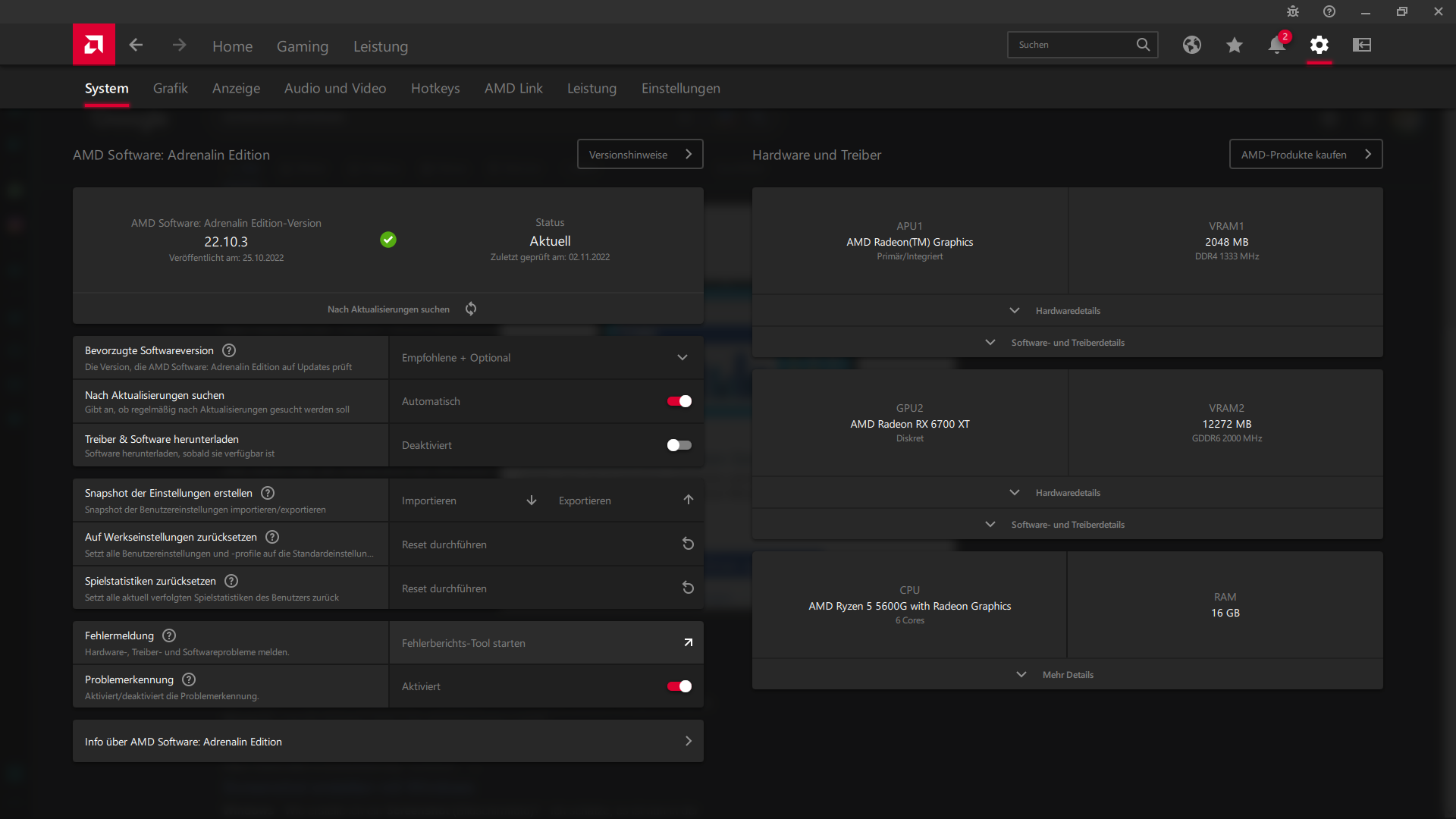Click help icon next to Bevorzugte Softwareversion

[229, 350]
